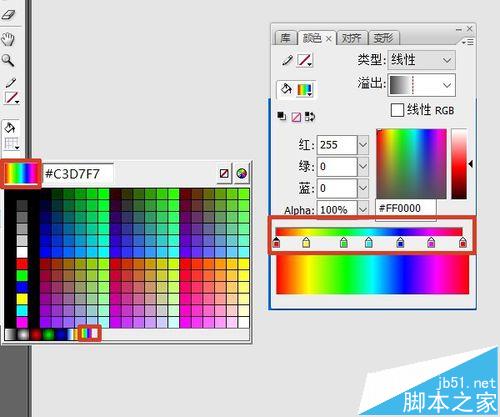Click the no-color button in swatch popup
500x417 pixels.
[224, 173]
